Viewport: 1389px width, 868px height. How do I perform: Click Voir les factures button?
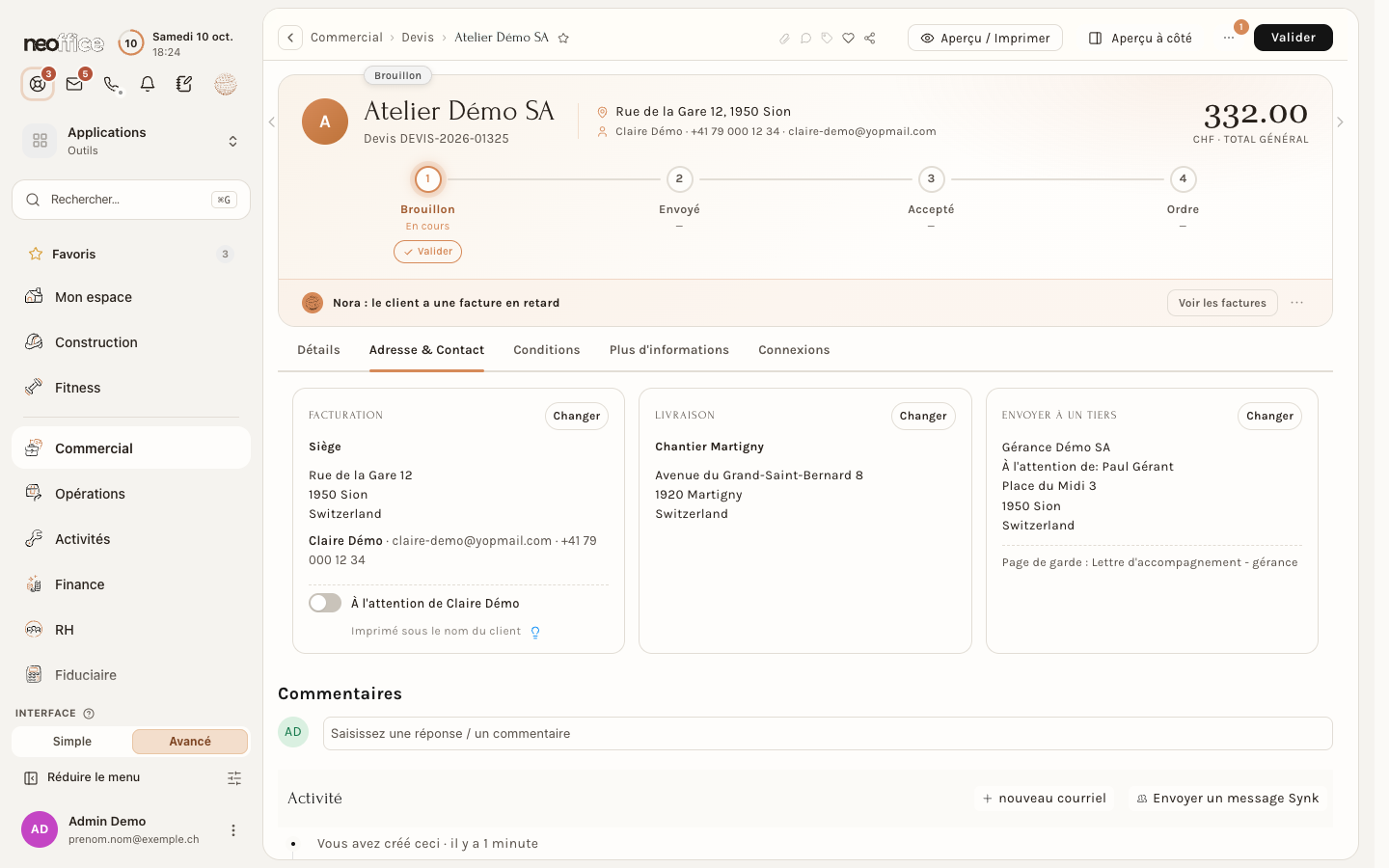pyautogui.click(x=1222, y=303)
